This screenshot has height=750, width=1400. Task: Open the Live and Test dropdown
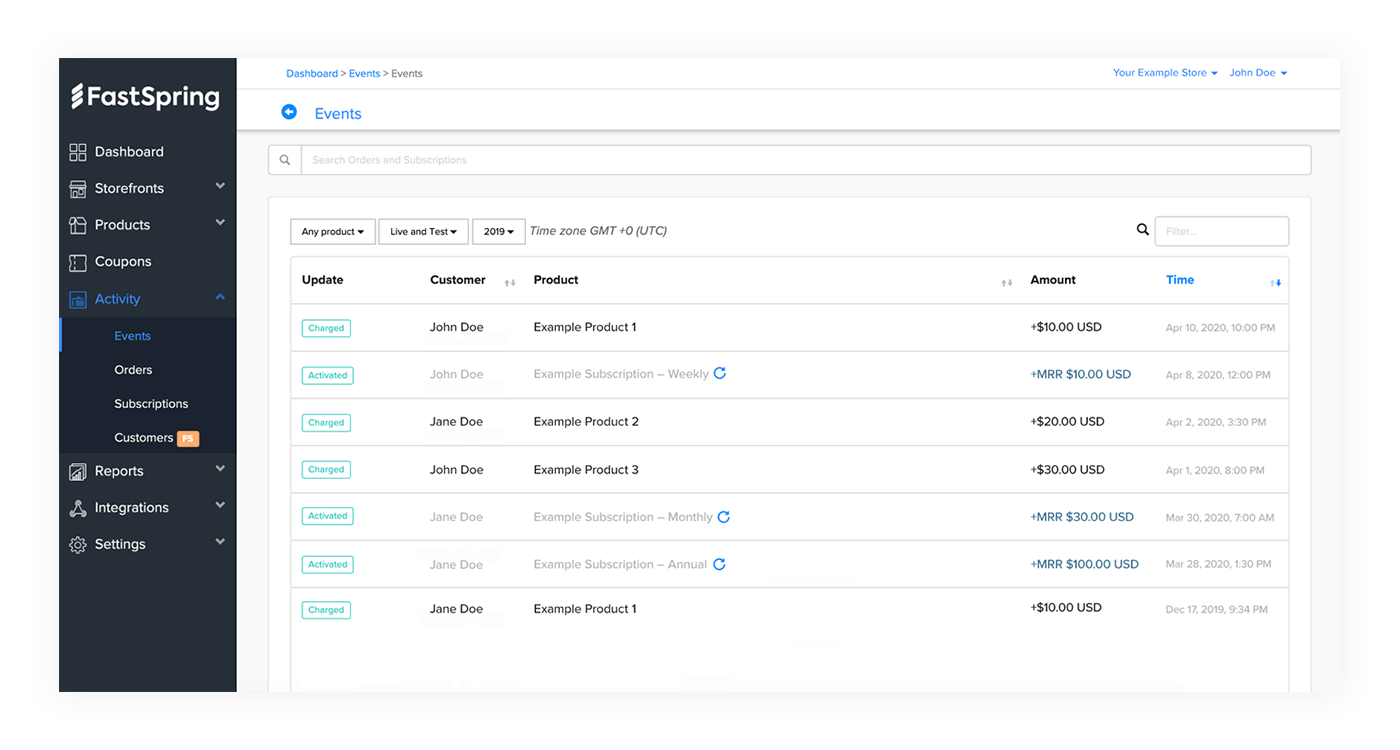click(x=423, y=231)
